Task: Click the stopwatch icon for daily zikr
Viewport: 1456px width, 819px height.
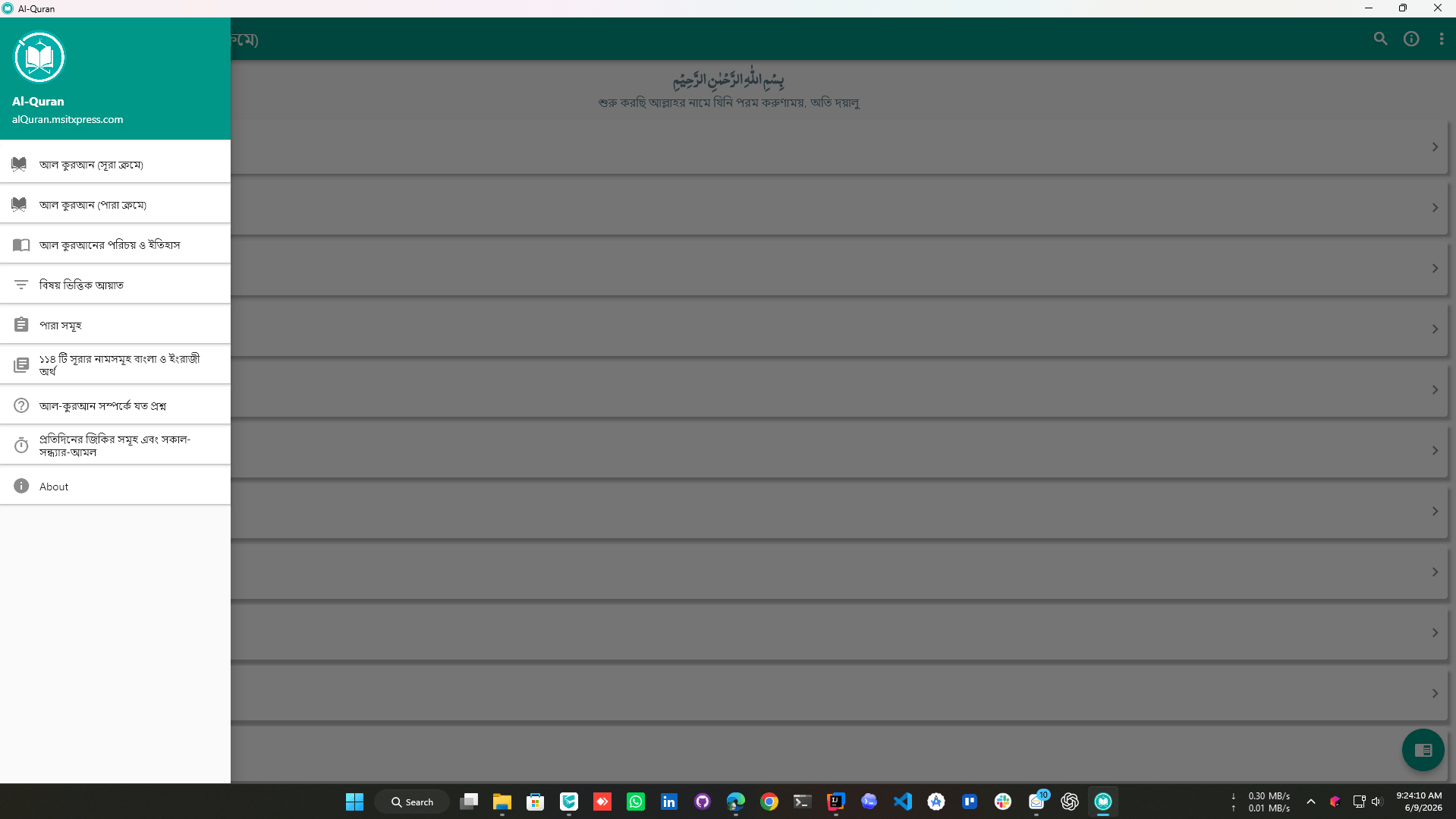Action: 21,446
